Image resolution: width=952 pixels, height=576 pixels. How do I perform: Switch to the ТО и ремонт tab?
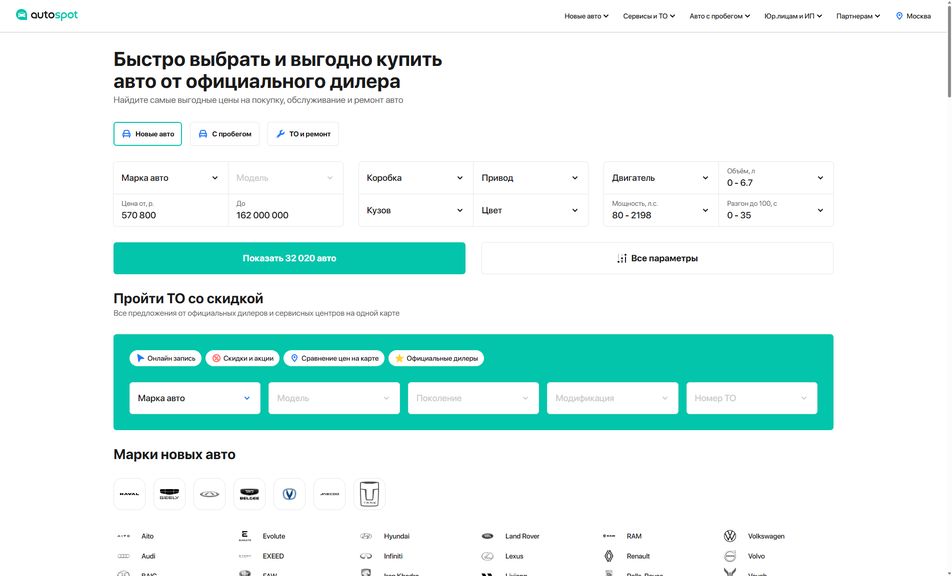point(303,134)
